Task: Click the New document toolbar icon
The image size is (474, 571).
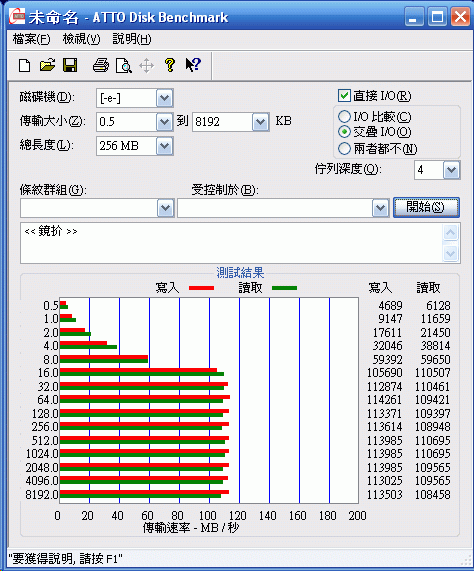Action: click(x=24, y=66)
